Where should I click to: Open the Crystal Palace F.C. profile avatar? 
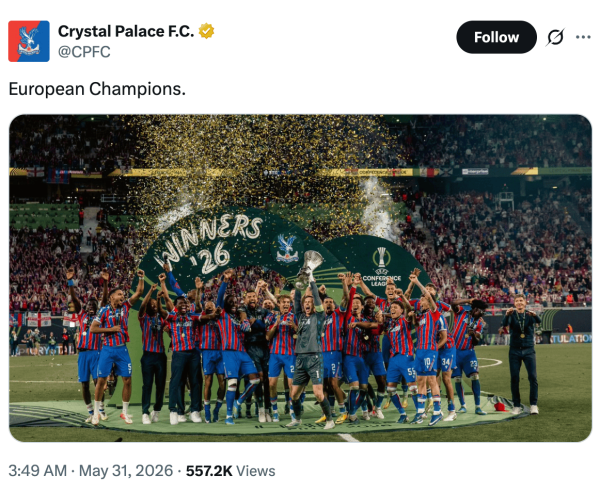[x=29, y=41]
